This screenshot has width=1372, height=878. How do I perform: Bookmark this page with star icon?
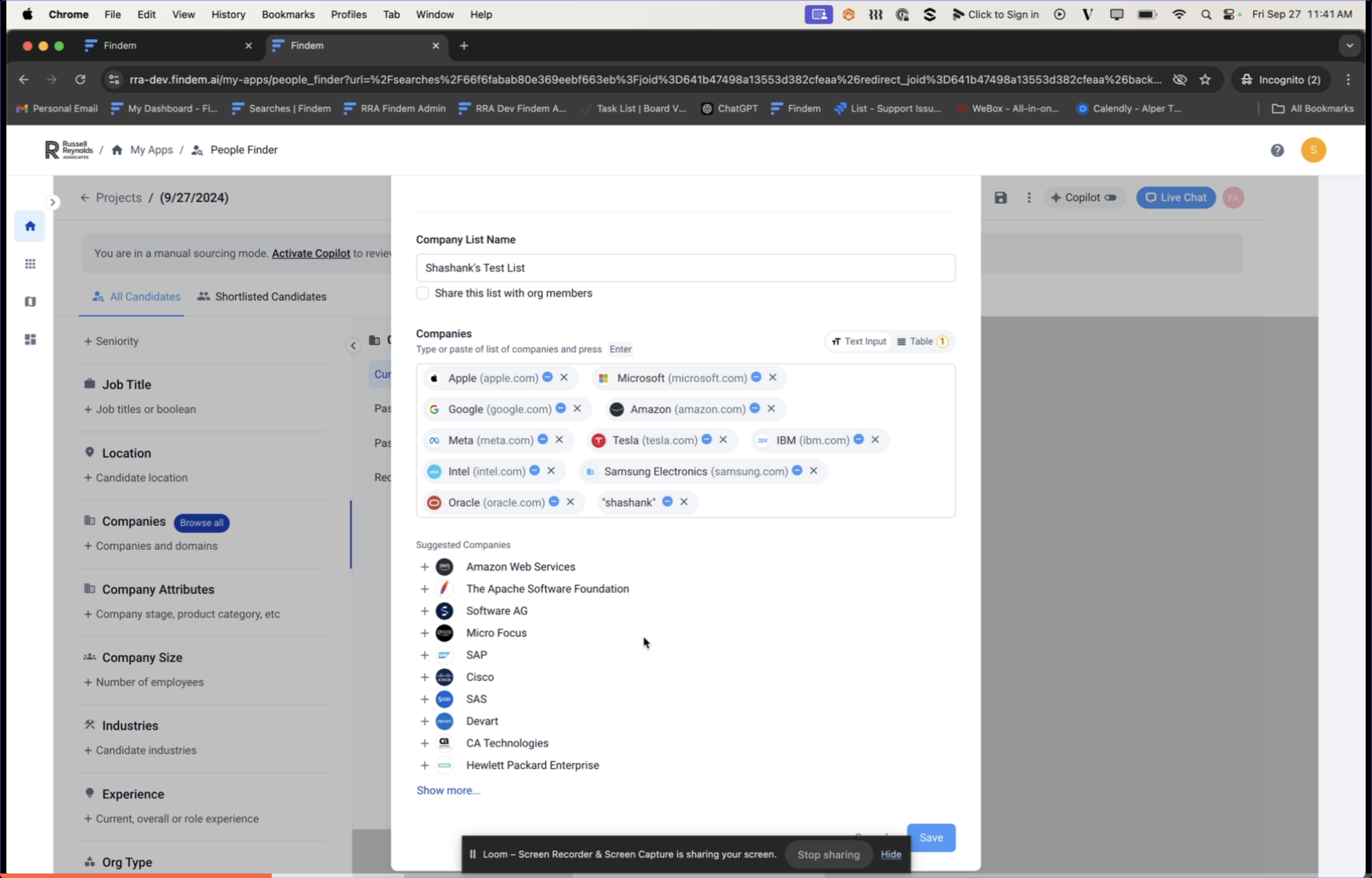point(1205,79)
